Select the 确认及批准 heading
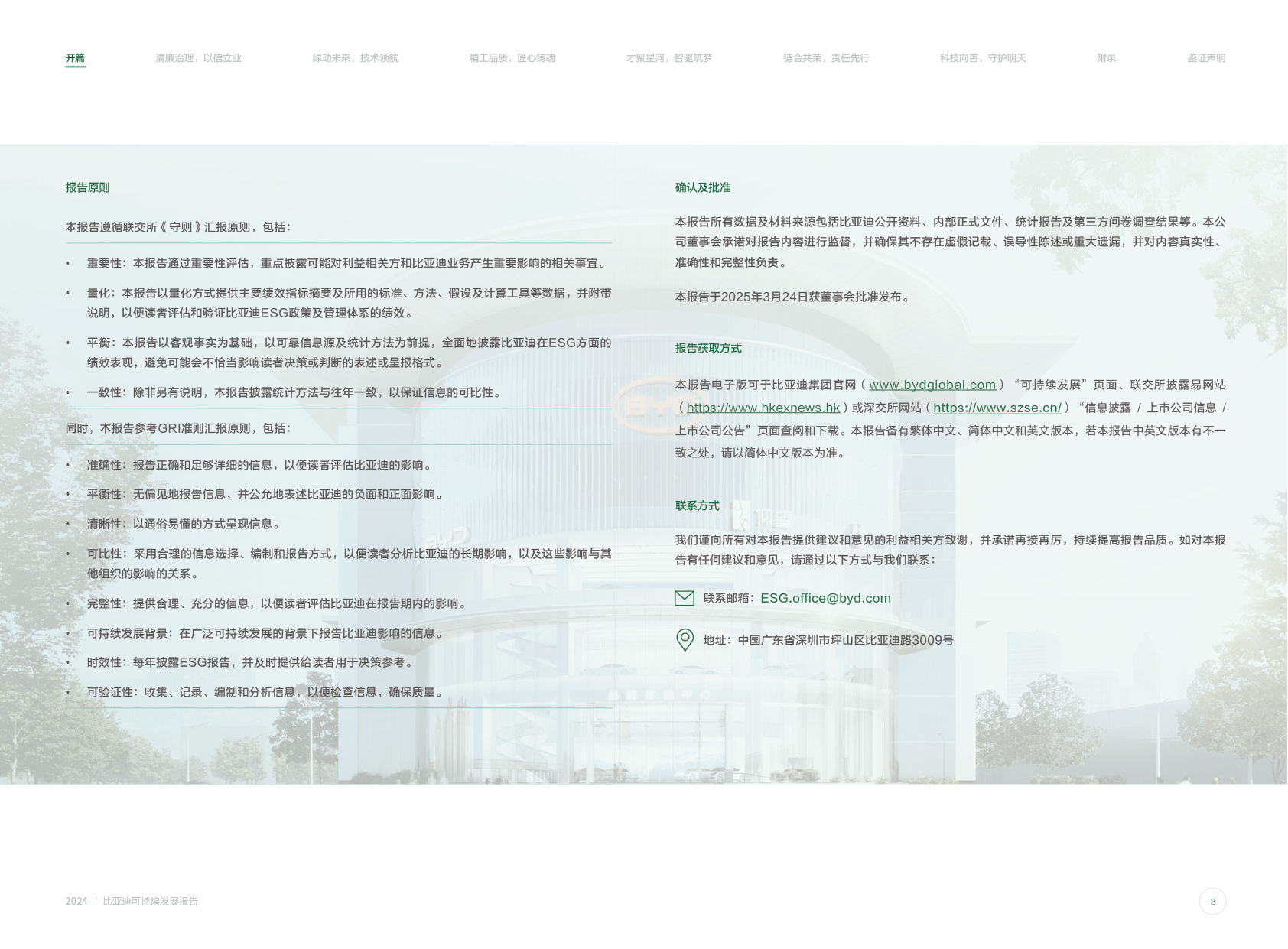The width and height of the screenshot is (1288, 949). tap(703, 187)
